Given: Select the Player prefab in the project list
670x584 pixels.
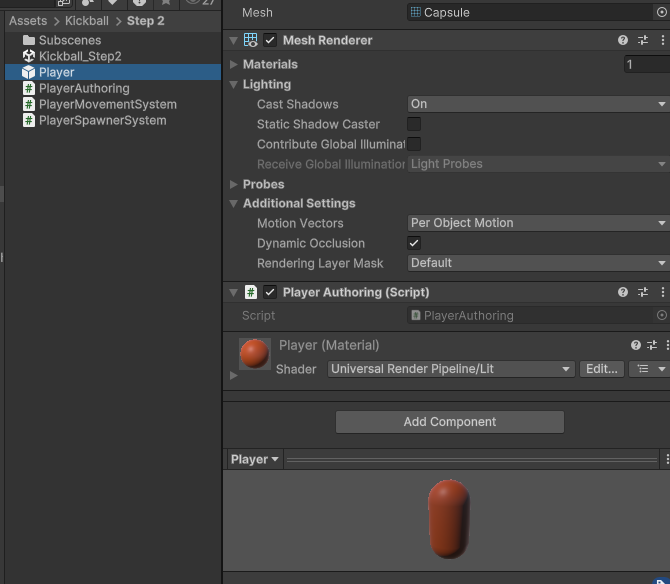Looking at the screenshot, I should [113, 72].
